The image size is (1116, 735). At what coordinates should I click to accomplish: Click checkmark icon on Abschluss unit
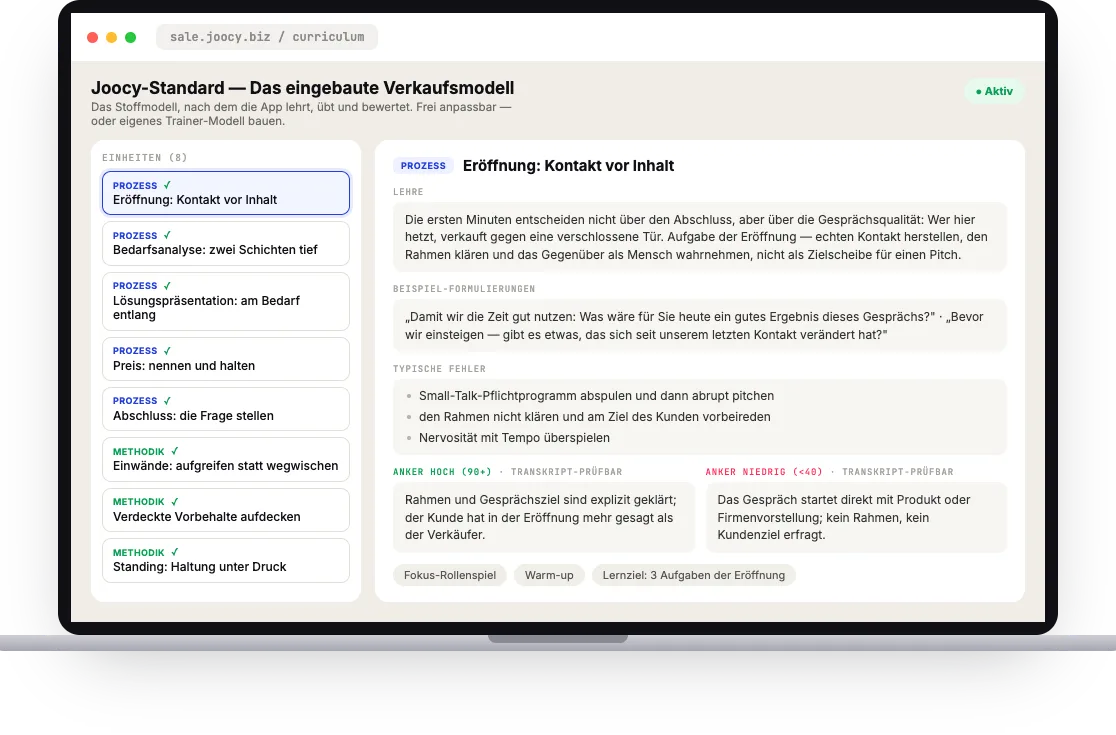(167, 401)
